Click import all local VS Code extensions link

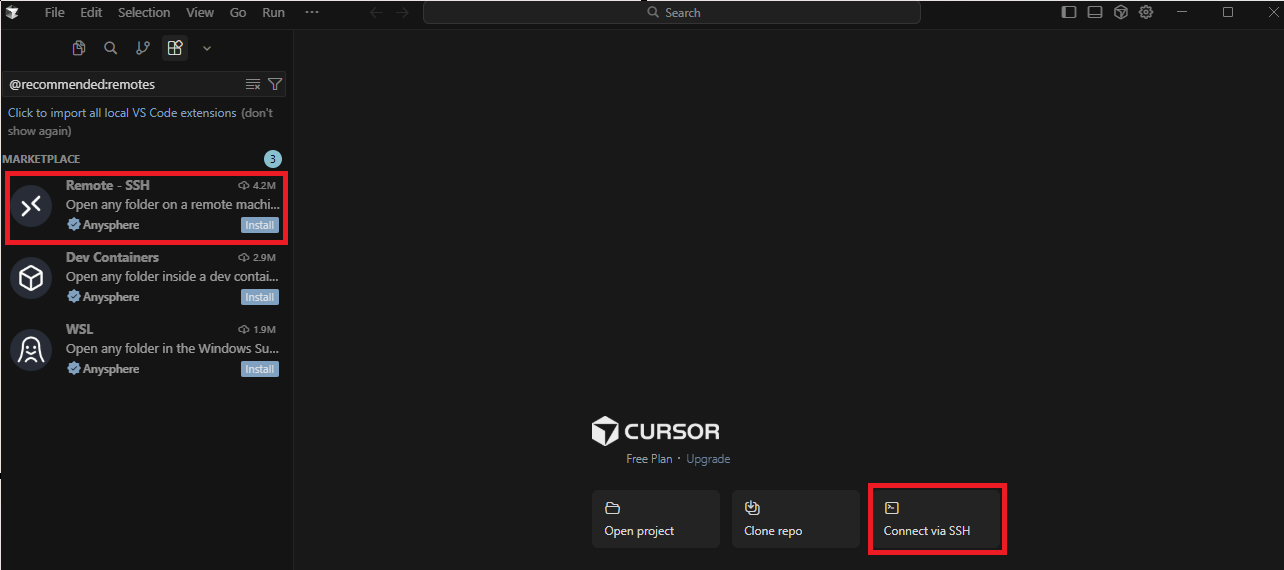tap(122, 113)
